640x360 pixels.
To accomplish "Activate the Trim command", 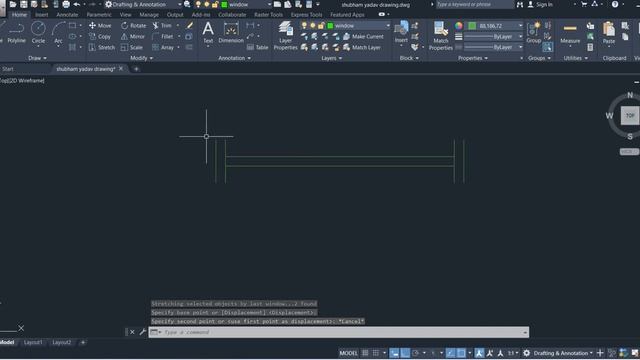I will [x=162, y=25].
